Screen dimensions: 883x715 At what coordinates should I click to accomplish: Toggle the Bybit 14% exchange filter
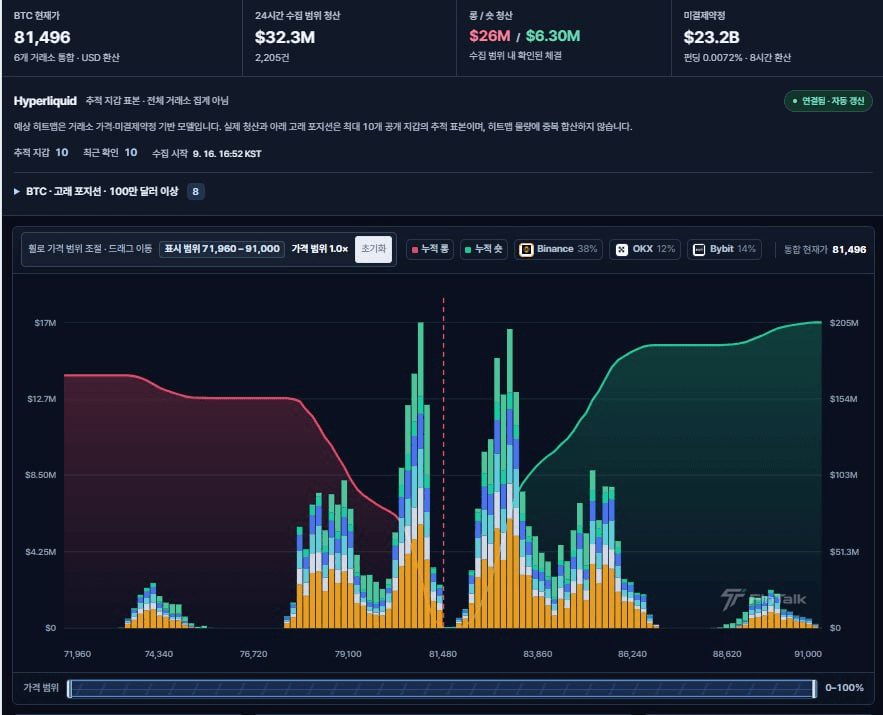coord(724,249)
